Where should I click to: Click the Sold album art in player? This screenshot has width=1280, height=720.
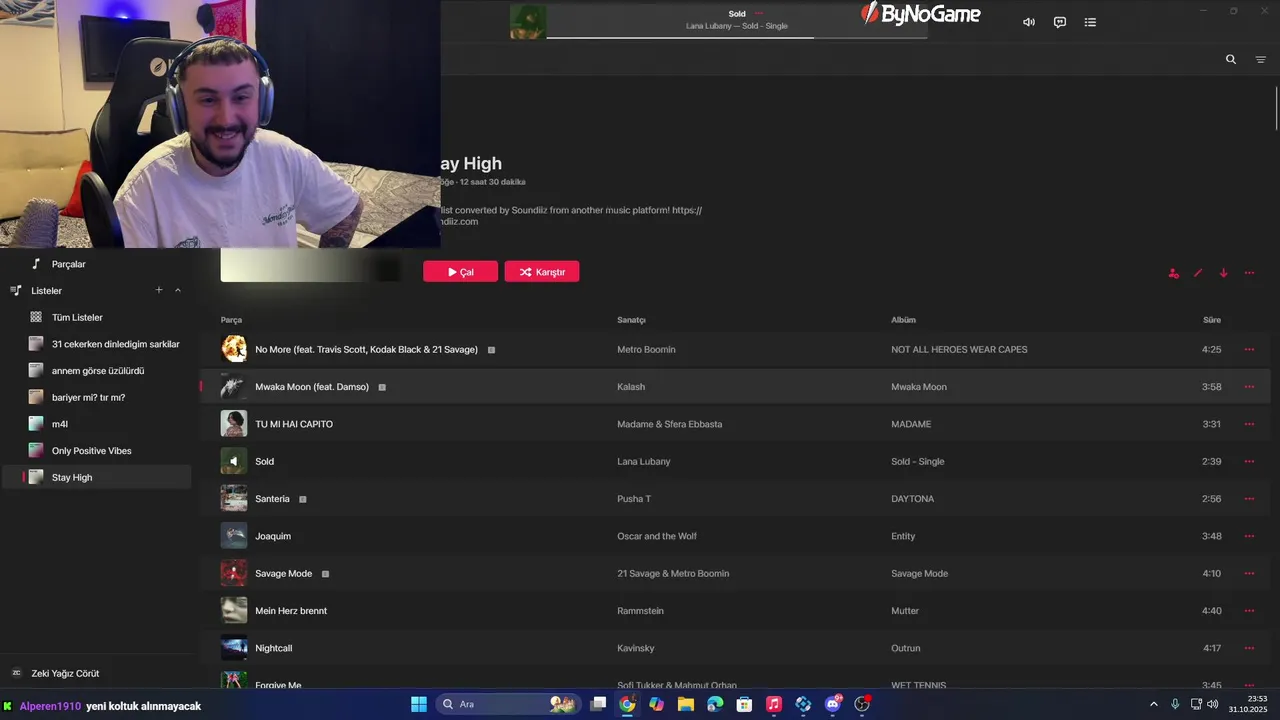click(x=528, y=22)
